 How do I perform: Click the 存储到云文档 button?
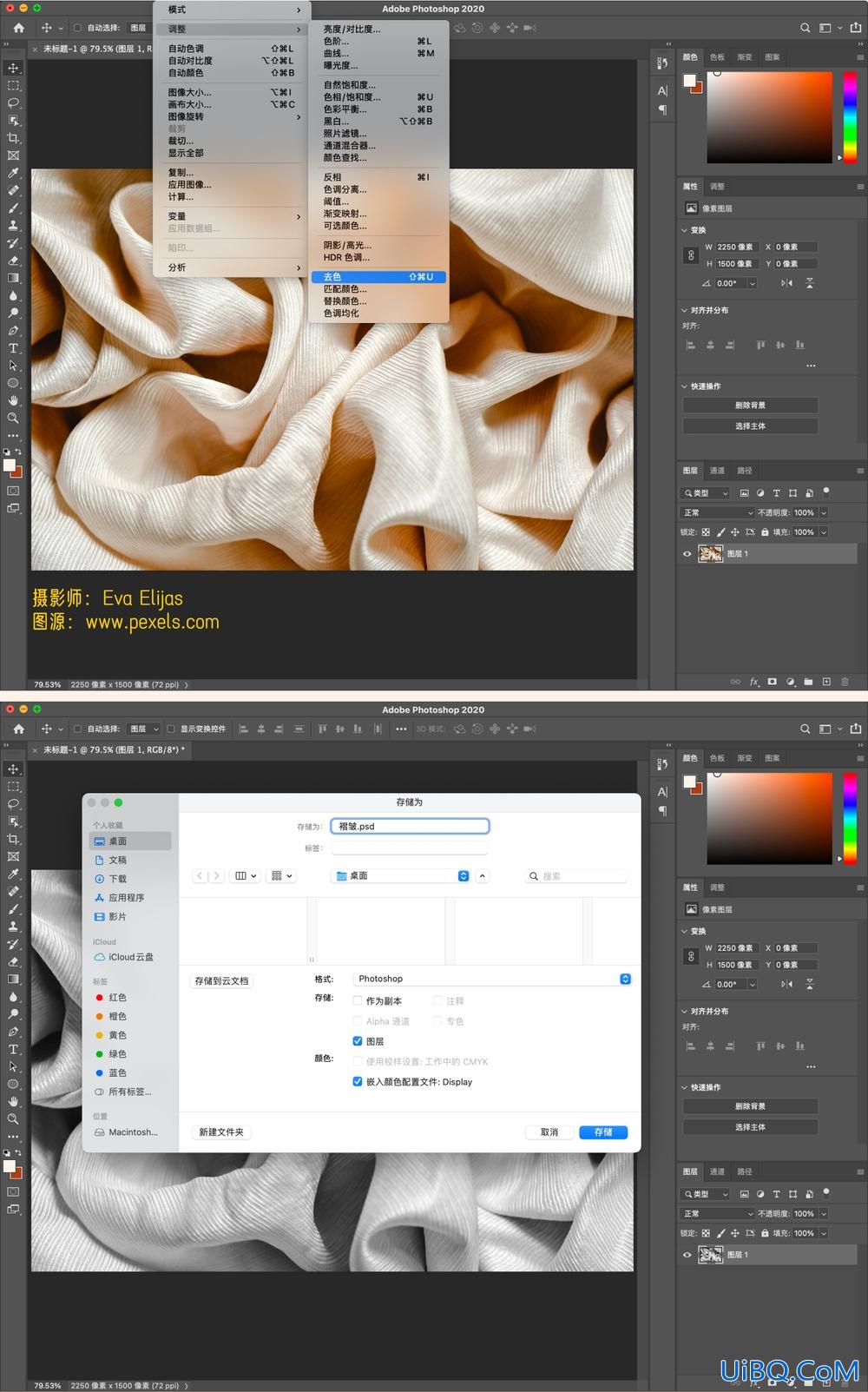click(221, 981)
